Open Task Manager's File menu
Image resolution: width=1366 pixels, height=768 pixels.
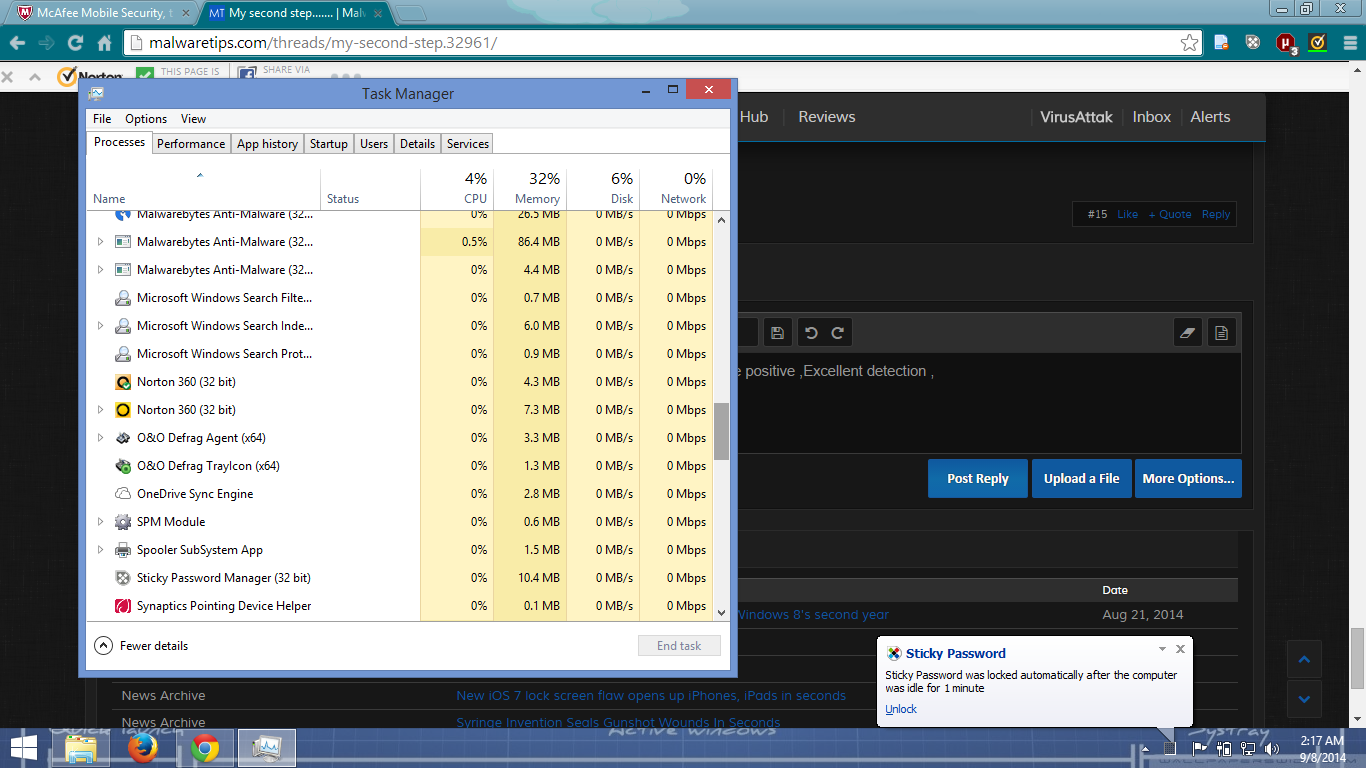(102, 119)
